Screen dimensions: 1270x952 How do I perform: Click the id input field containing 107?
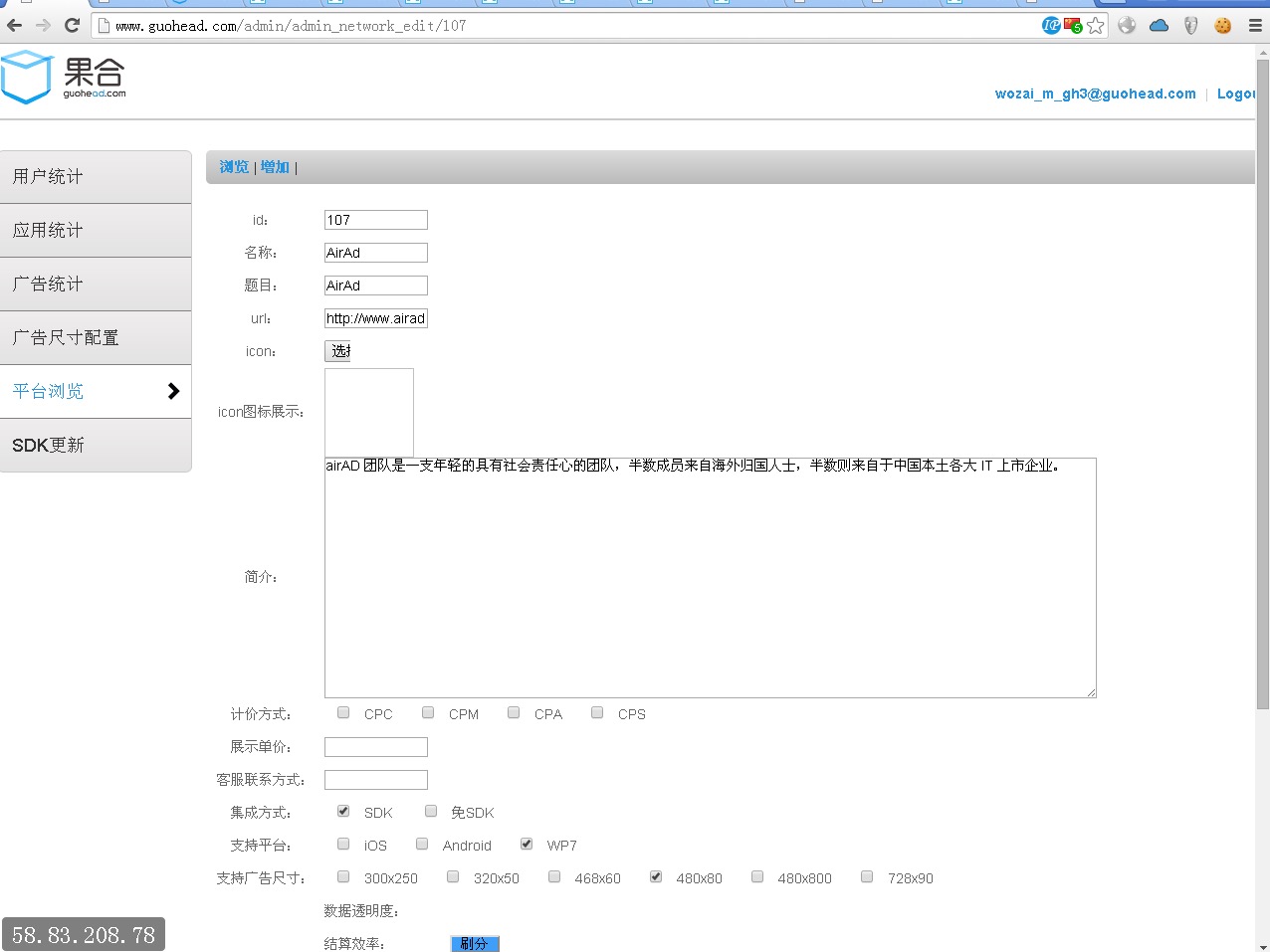[x=376, y=220]
